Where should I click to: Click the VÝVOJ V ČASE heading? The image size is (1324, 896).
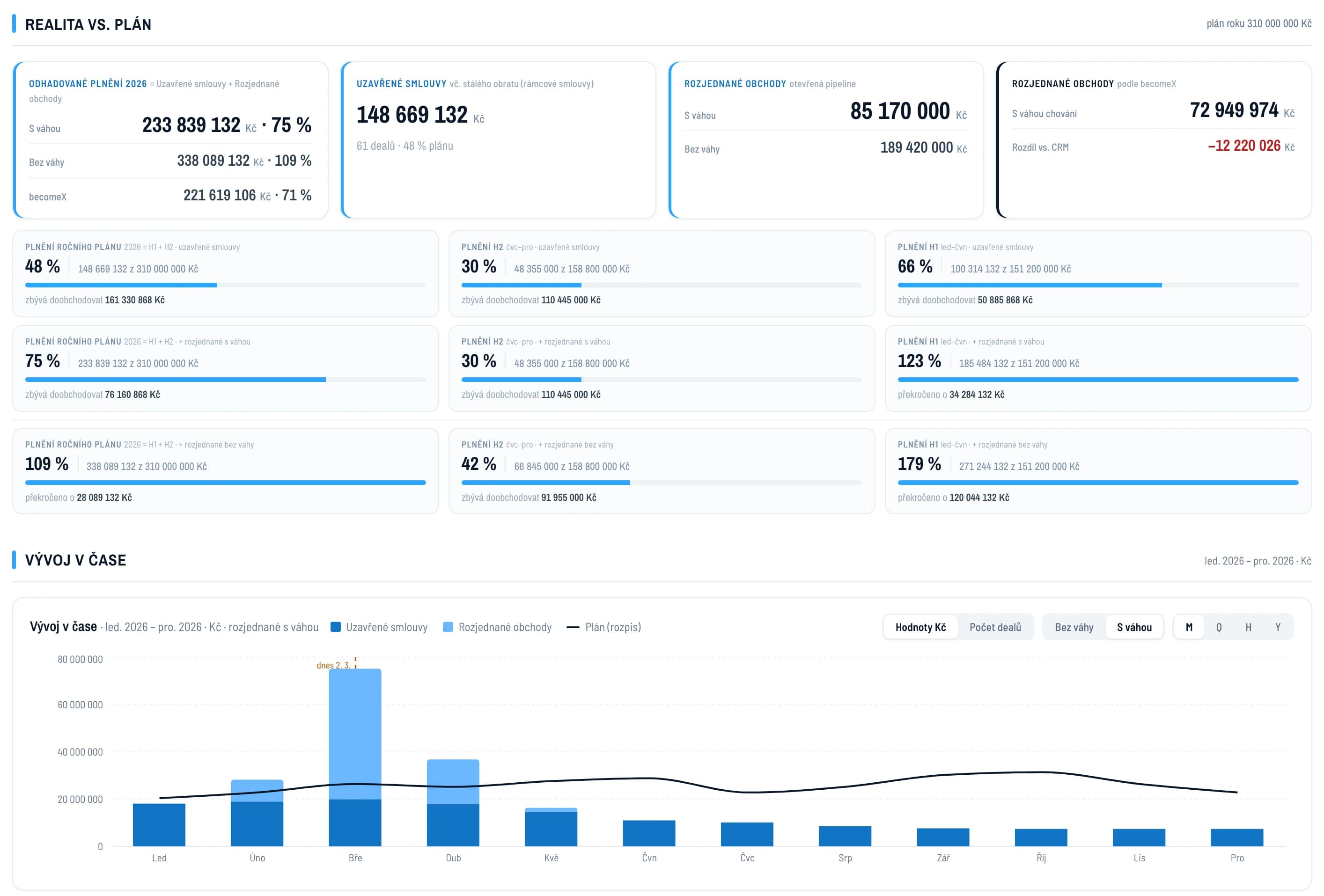(75, 560)
